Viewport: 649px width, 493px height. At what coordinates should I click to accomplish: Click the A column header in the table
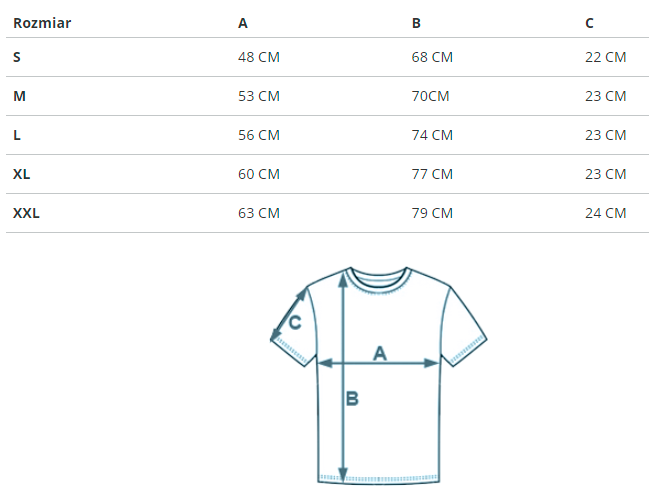click(243, 22)
